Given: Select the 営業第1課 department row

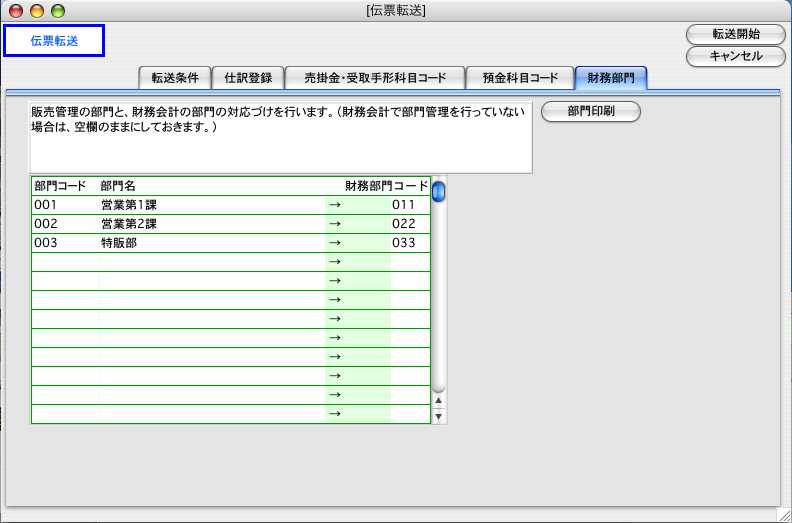Looking at the screenshot, I should point(210,205).
